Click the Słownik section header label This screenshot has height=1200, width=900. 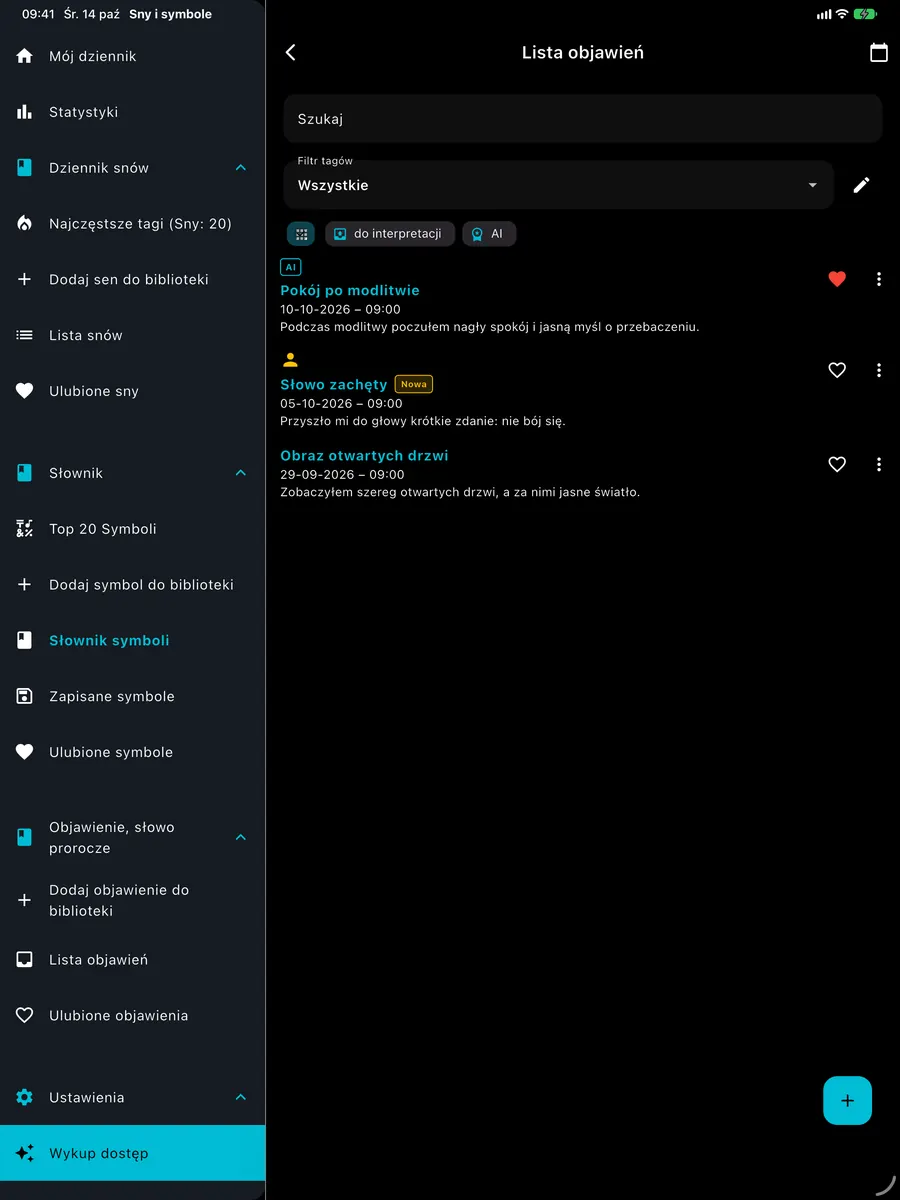[76, 473]
